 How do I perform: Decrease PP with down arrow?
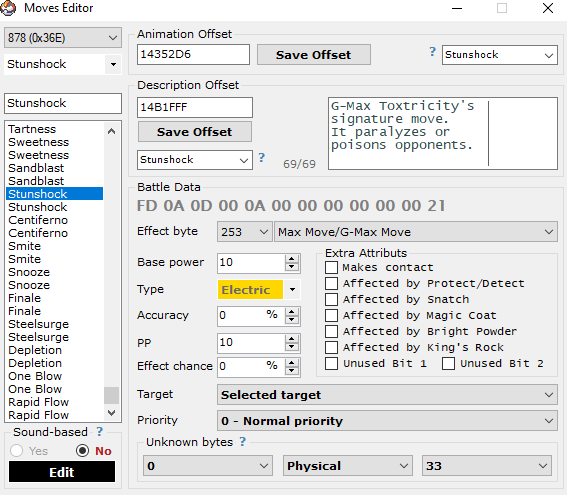coord(291,347)
